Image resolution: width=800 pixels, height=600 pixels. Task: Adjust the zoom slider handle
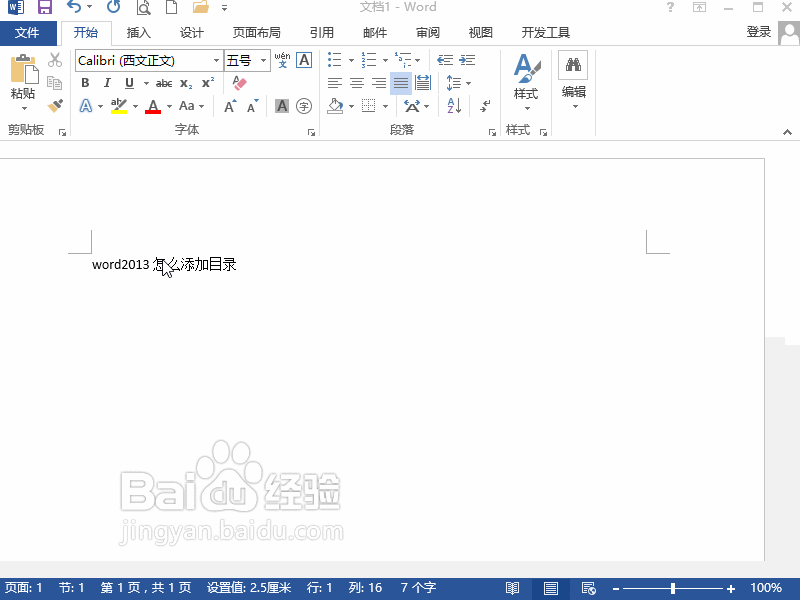673,588
